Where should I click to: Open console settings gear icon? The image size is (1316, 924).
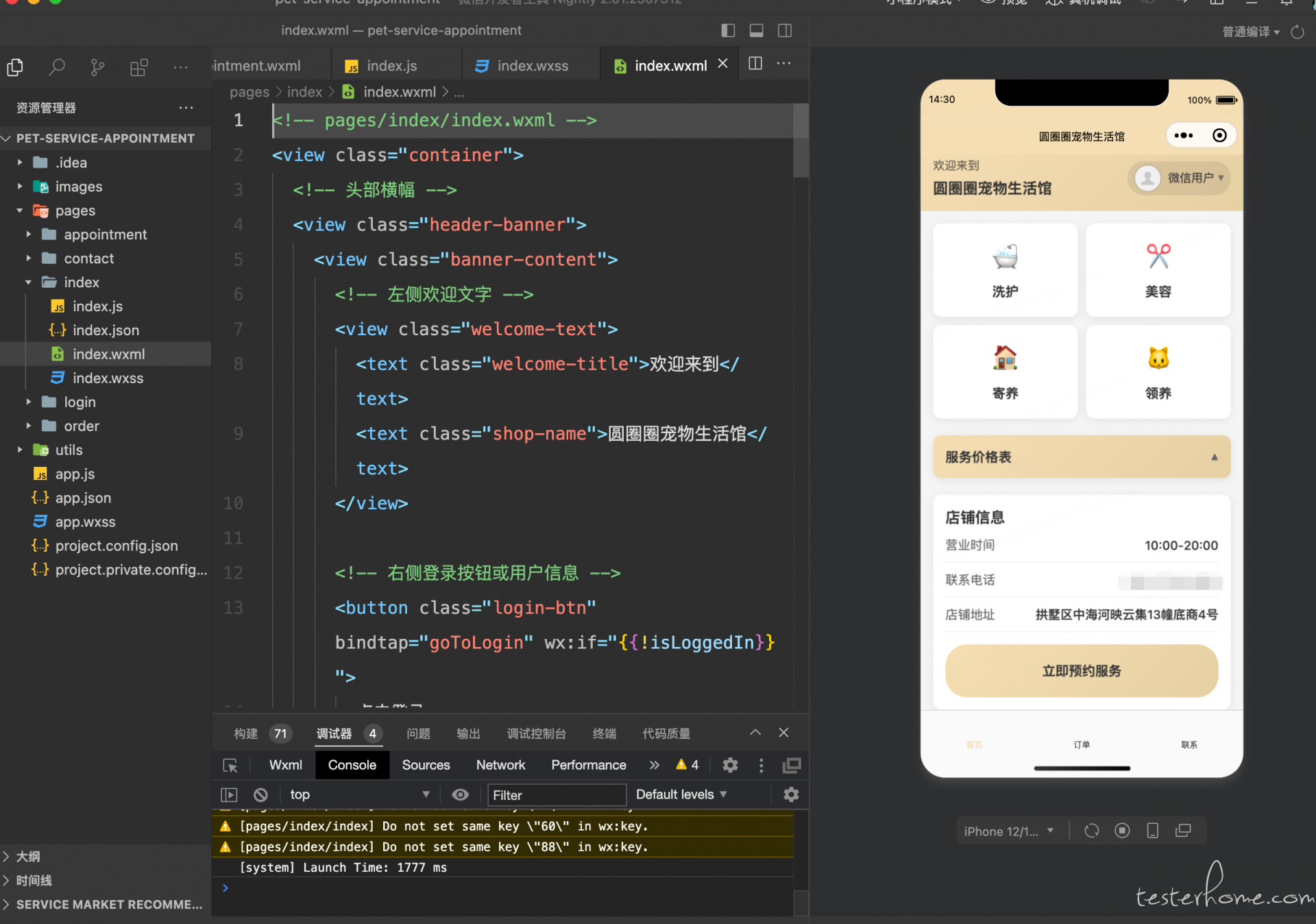click(x=791, y=794)
